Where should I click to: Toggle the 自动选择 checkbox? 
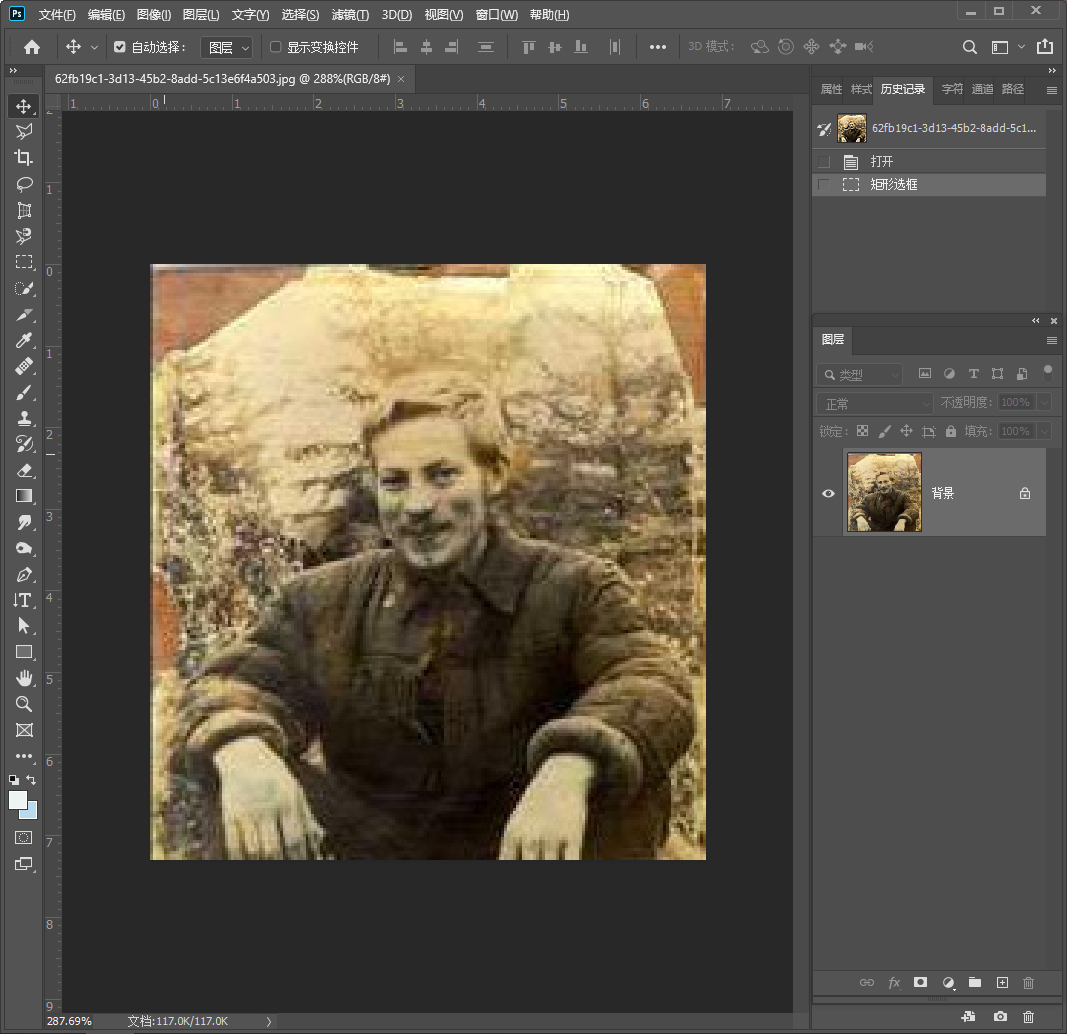tap(120, 47)
